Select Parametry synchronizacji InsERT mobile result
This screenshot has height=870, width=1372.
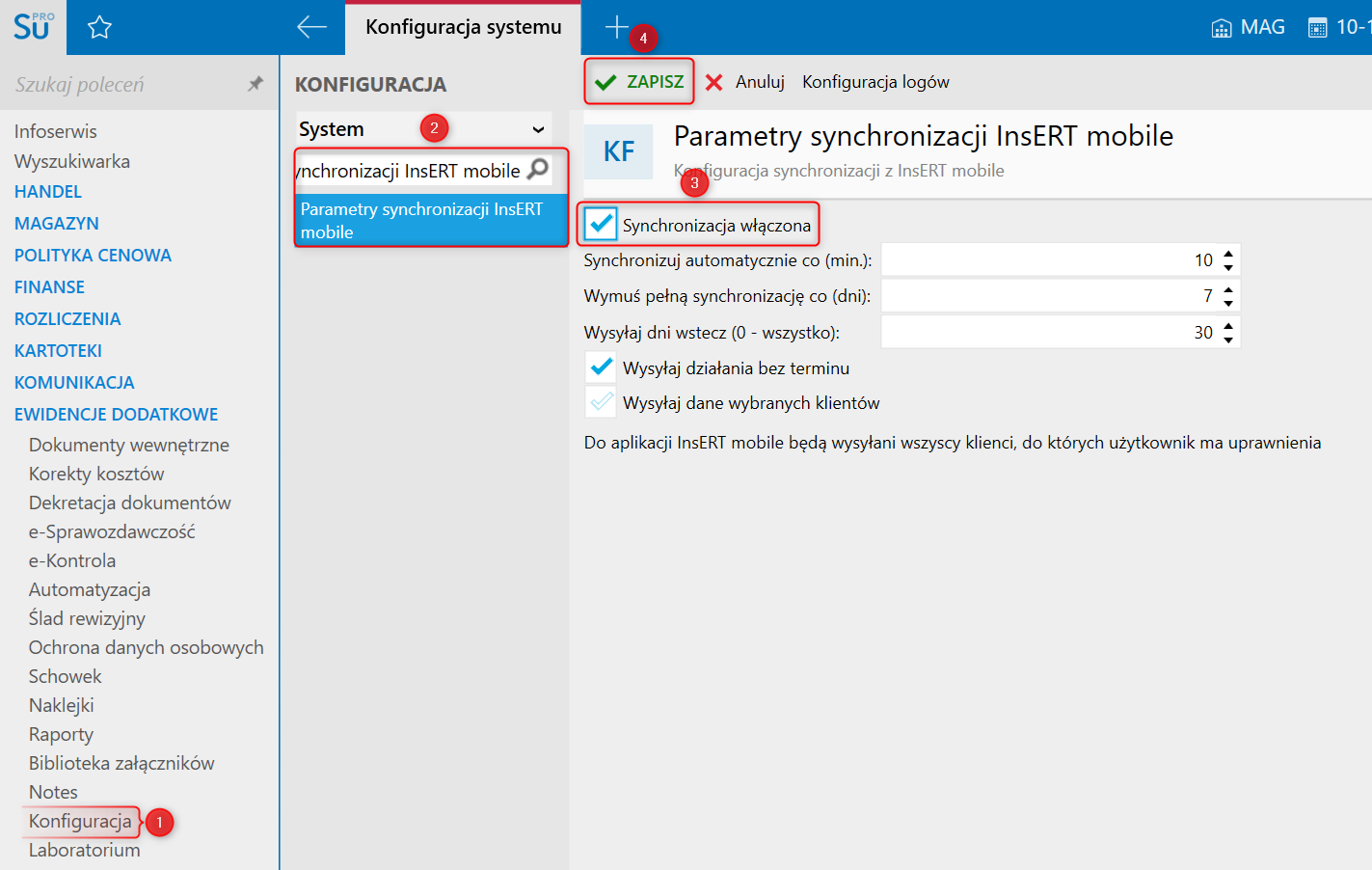[431, 221]
